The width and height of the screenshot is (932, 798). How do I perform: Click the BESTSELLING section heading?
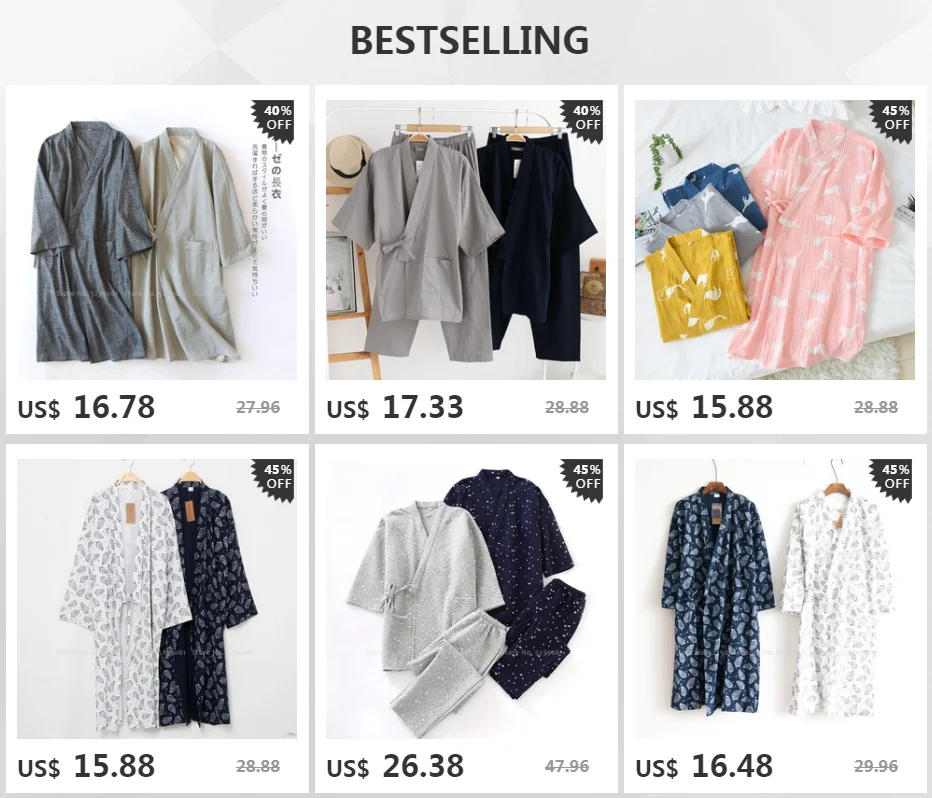point(470,40)
